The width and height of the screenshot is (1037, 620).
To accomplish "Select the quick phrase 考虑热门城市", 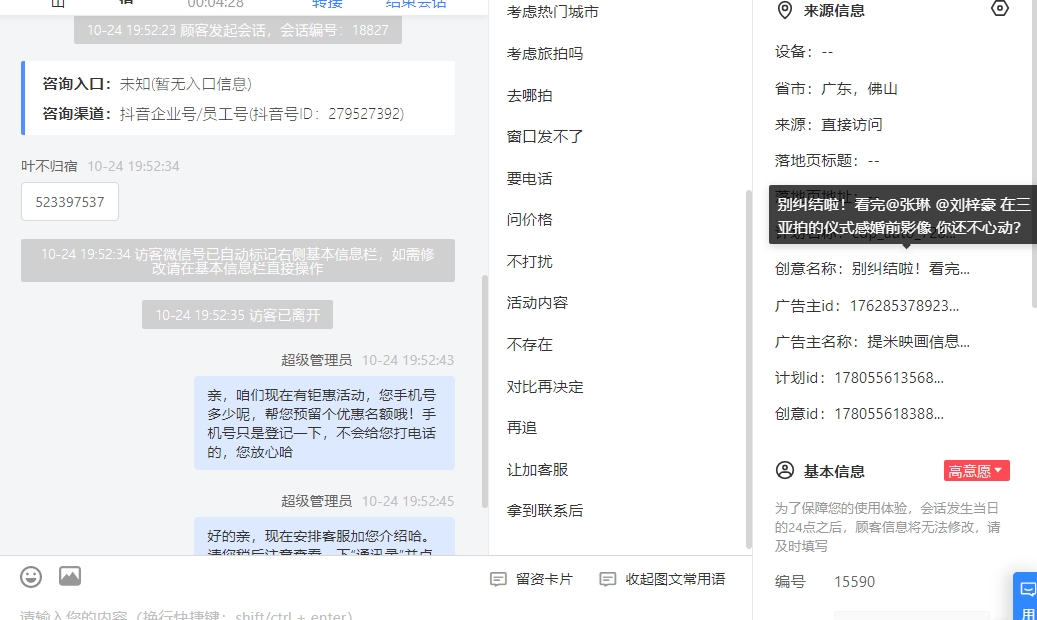I will [553, 12].
